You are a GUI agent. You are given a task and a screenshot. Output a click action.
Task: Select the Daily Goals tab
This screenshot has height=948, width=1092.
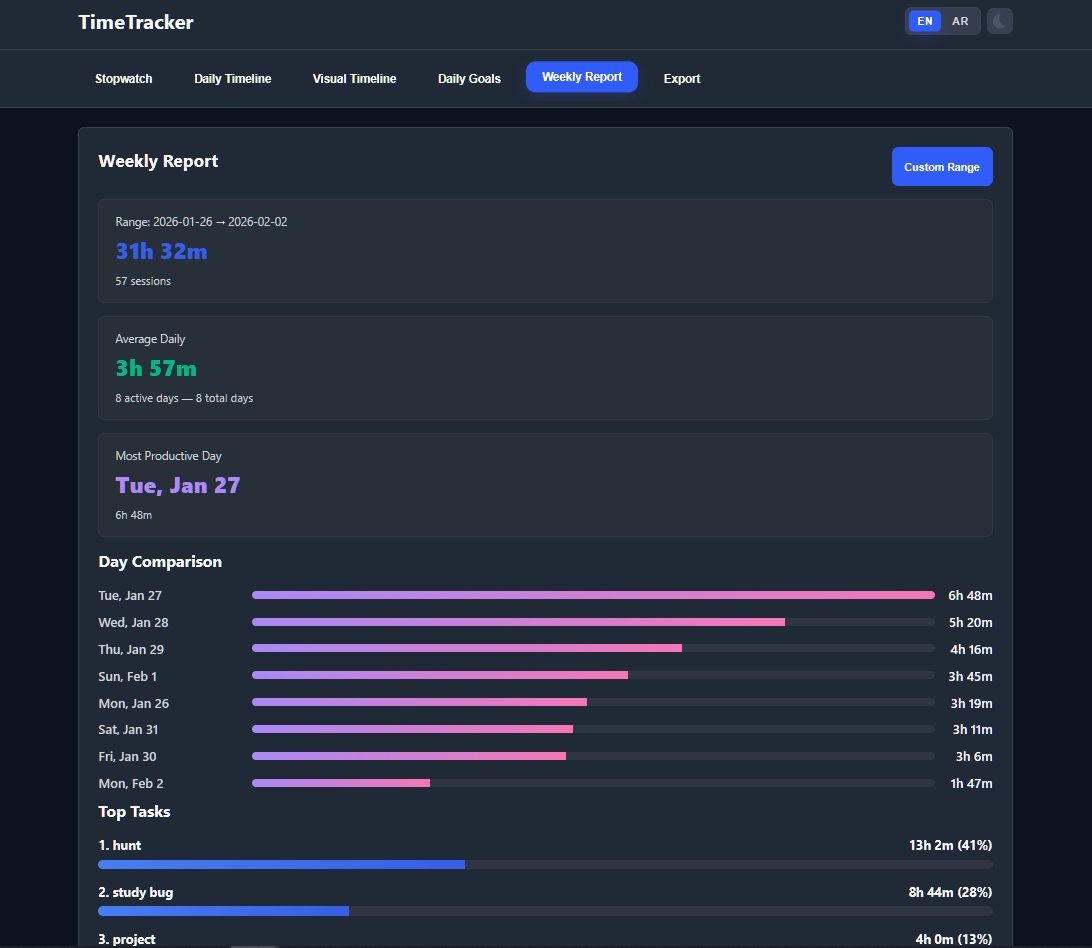pyautogui.click(x=469, y=79)
